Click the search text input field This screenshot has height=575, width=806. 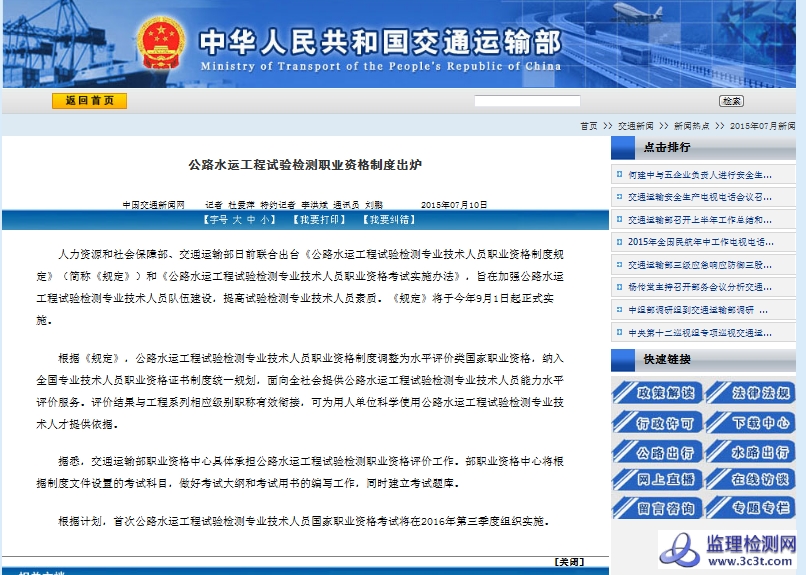pyautogui.click(x=527, y=101)
